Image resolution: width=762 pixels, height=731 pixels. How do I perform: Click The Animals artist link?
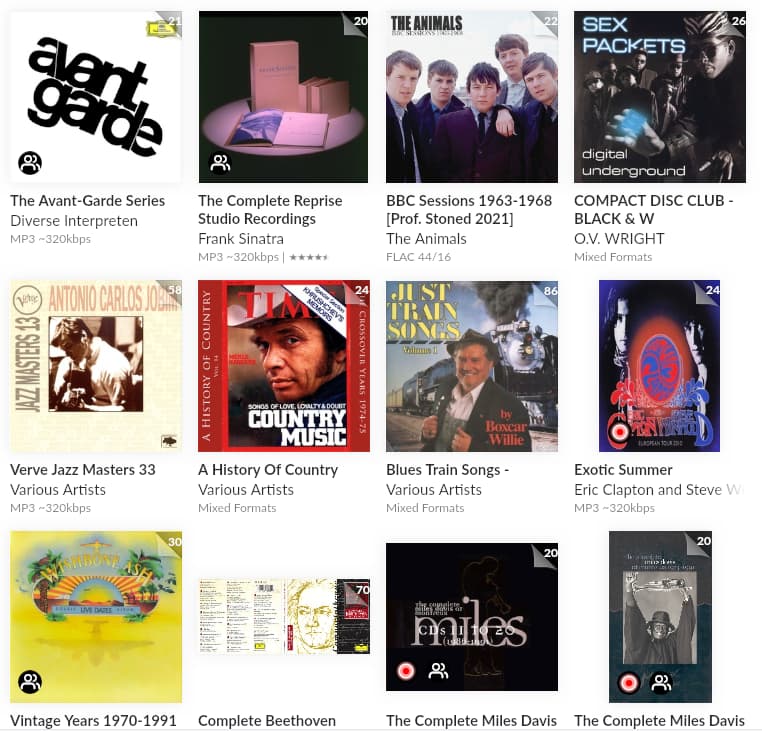pos(426,239)
